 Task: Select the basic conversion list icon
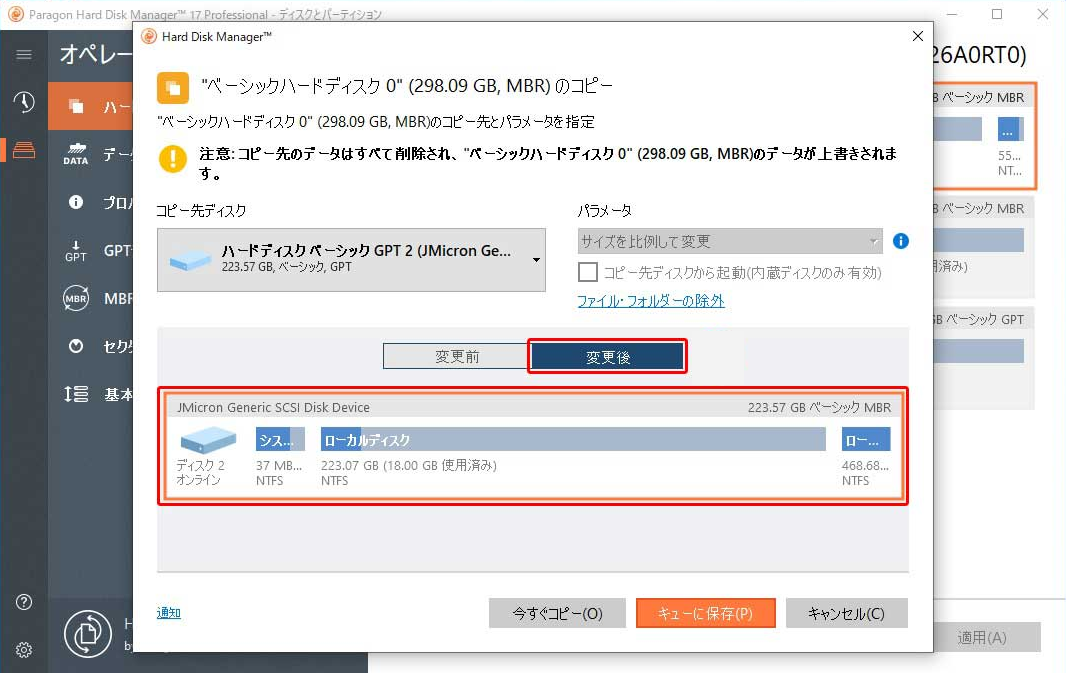(x=75, y=394)
